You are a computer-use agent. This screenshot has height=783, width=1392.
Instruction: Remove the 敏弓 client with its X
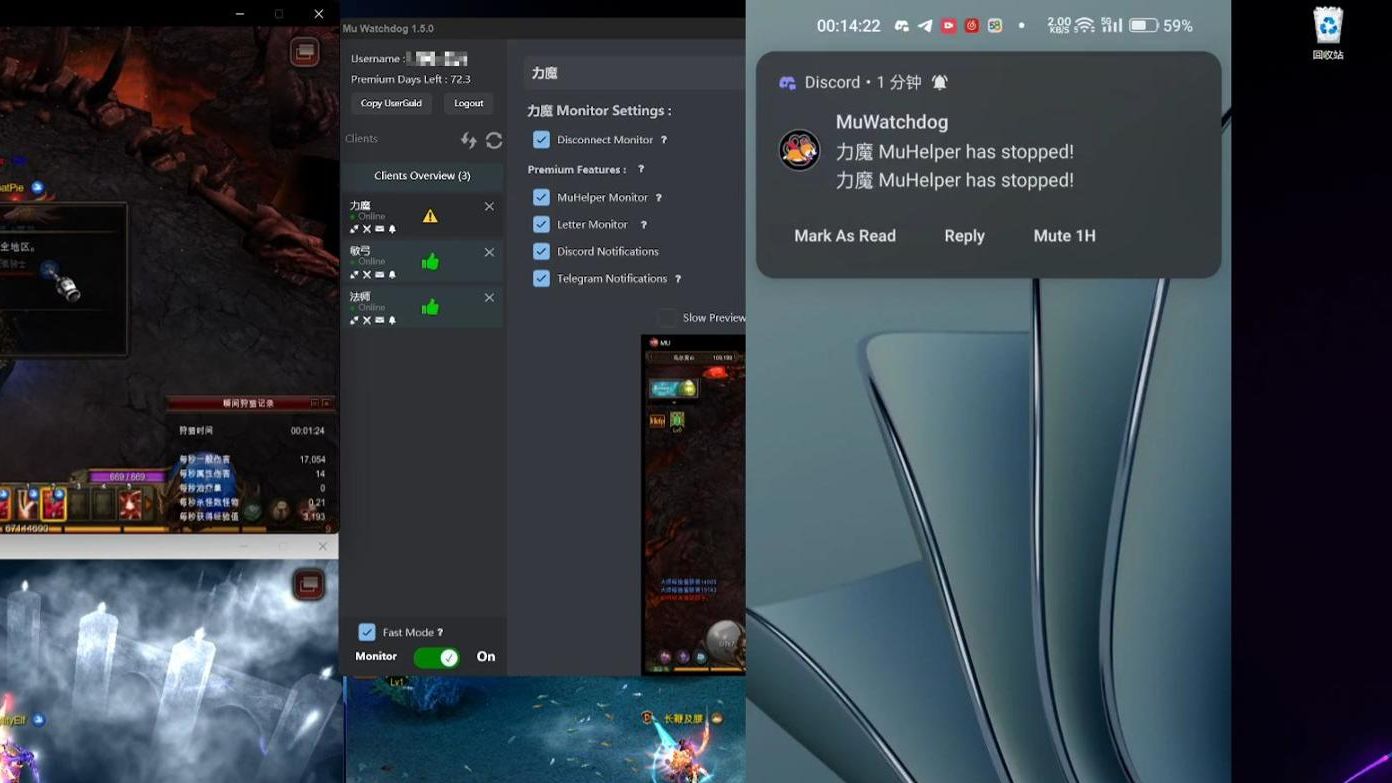pos(489,252)
